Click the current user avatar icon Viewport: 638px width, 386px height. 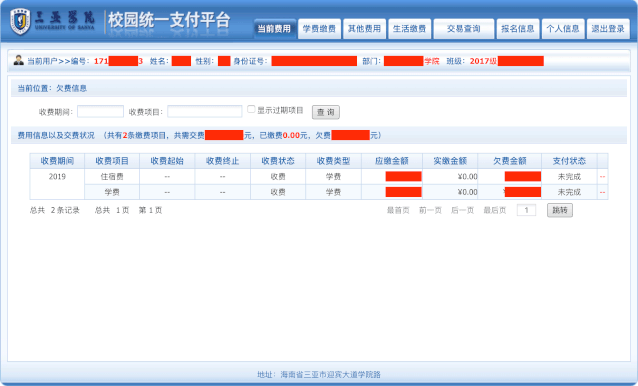[18, 60]
